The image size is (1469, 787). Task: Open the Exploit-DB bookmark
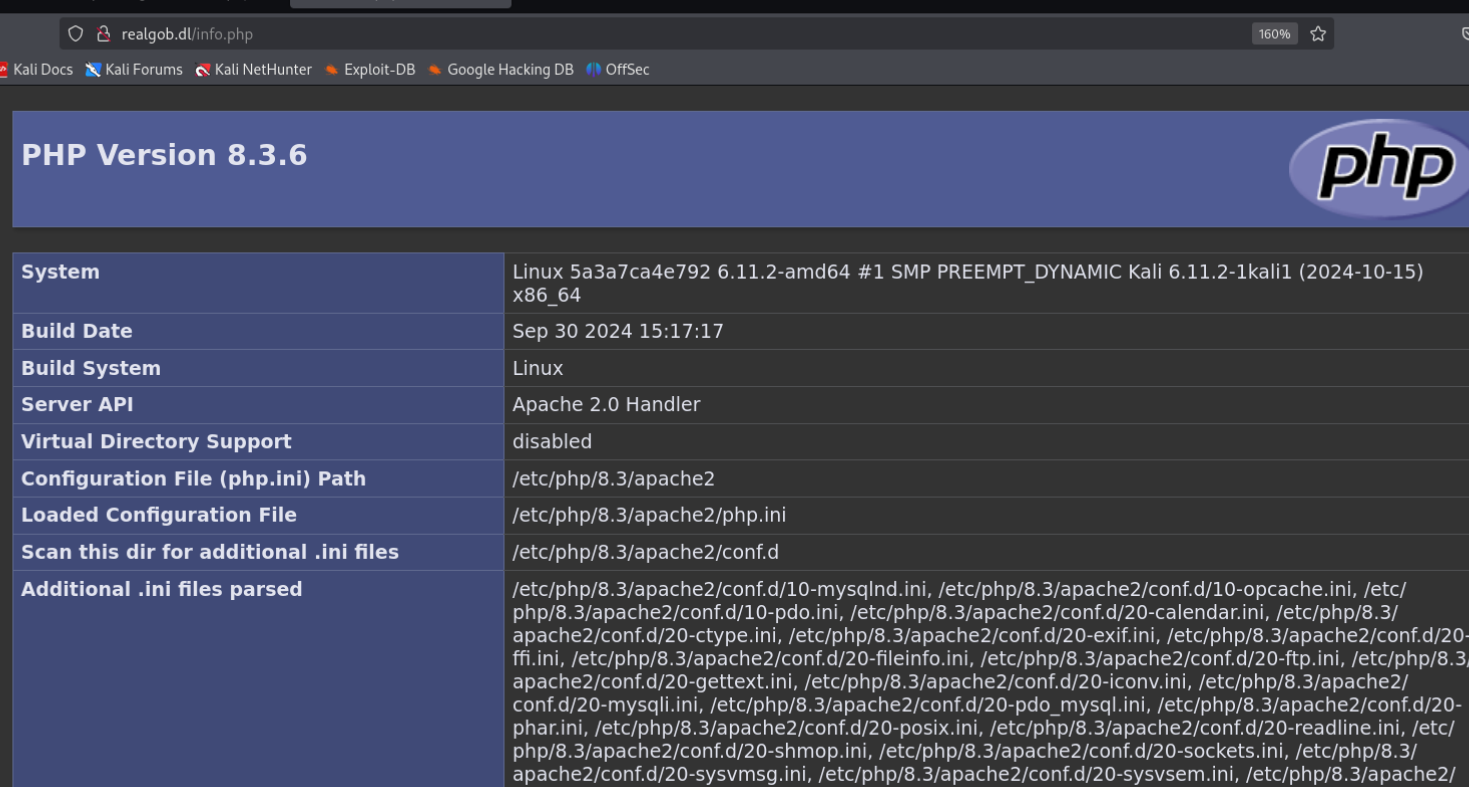tap(370, 70)
